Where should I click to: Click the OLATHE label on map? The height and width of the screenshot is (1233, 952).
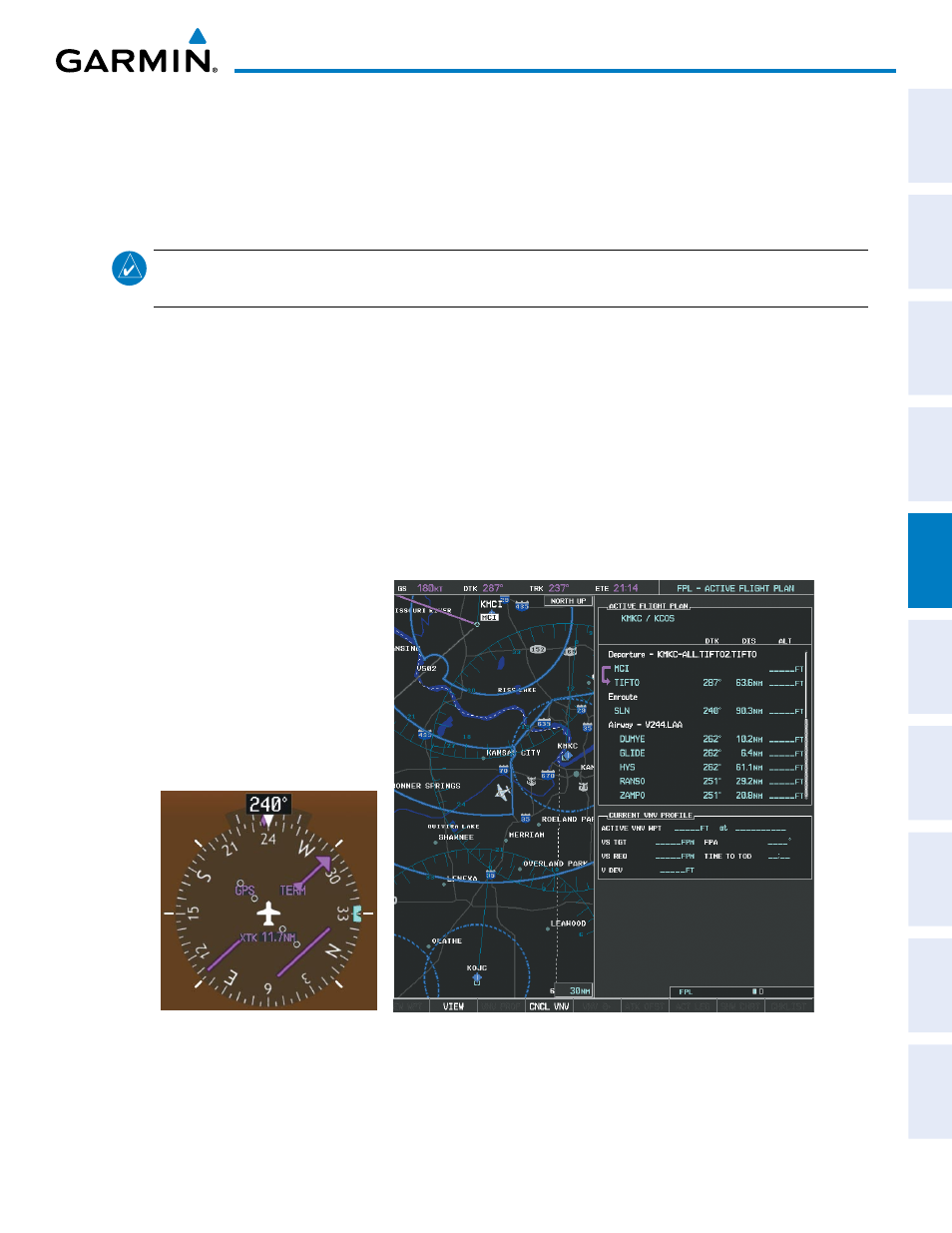[x=447, y=940]
